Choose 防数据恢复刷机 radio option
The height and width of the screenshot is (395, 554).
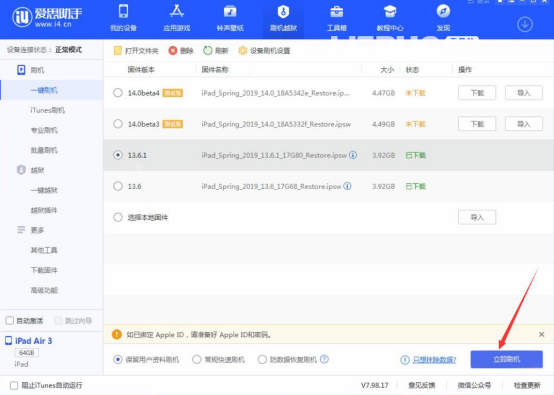(x=262, y=360)
